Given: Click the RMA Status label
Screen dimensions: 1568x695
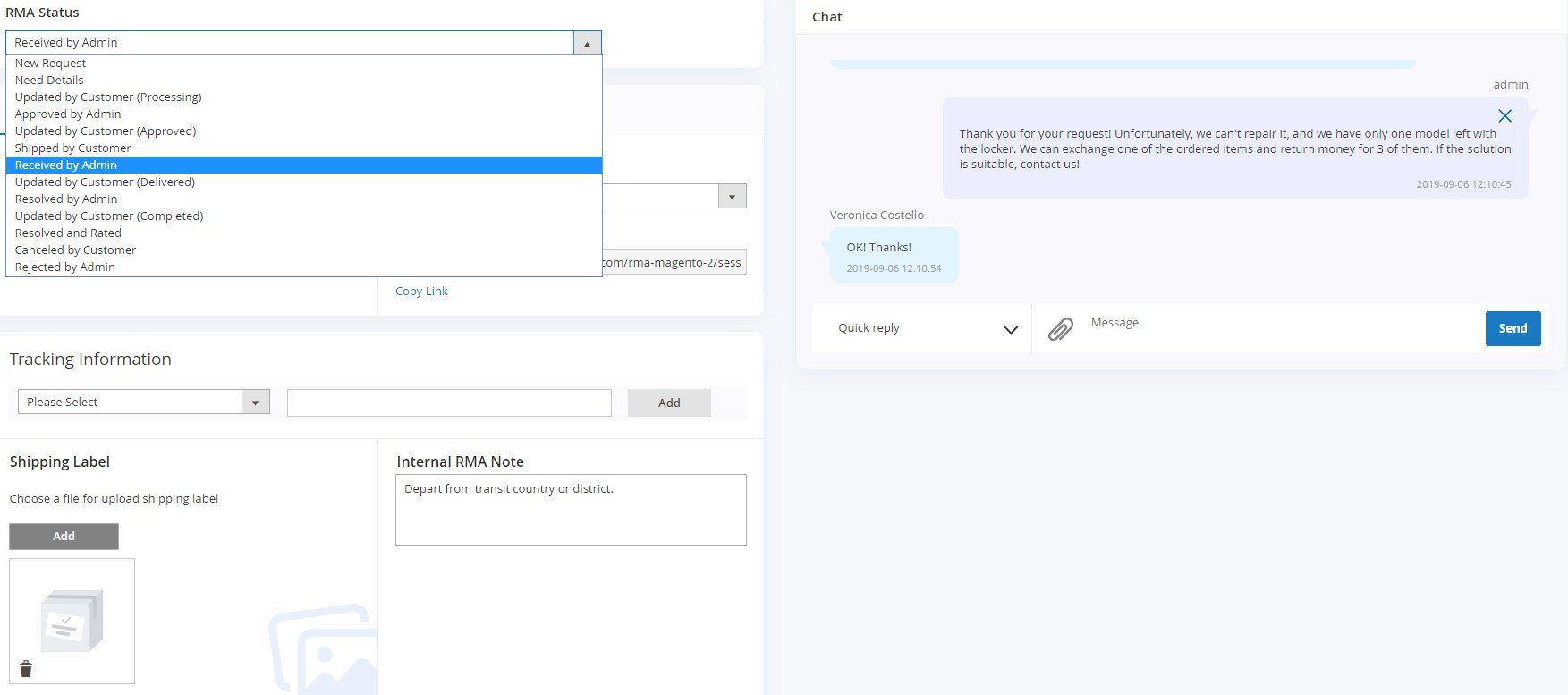Looking at the screenshot, I should [x=42, y=13].
